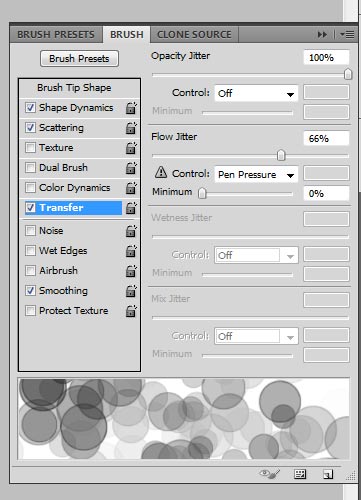
Task: Click the lock icon beside Dual Brush
Action: click(x=131, y=168)
